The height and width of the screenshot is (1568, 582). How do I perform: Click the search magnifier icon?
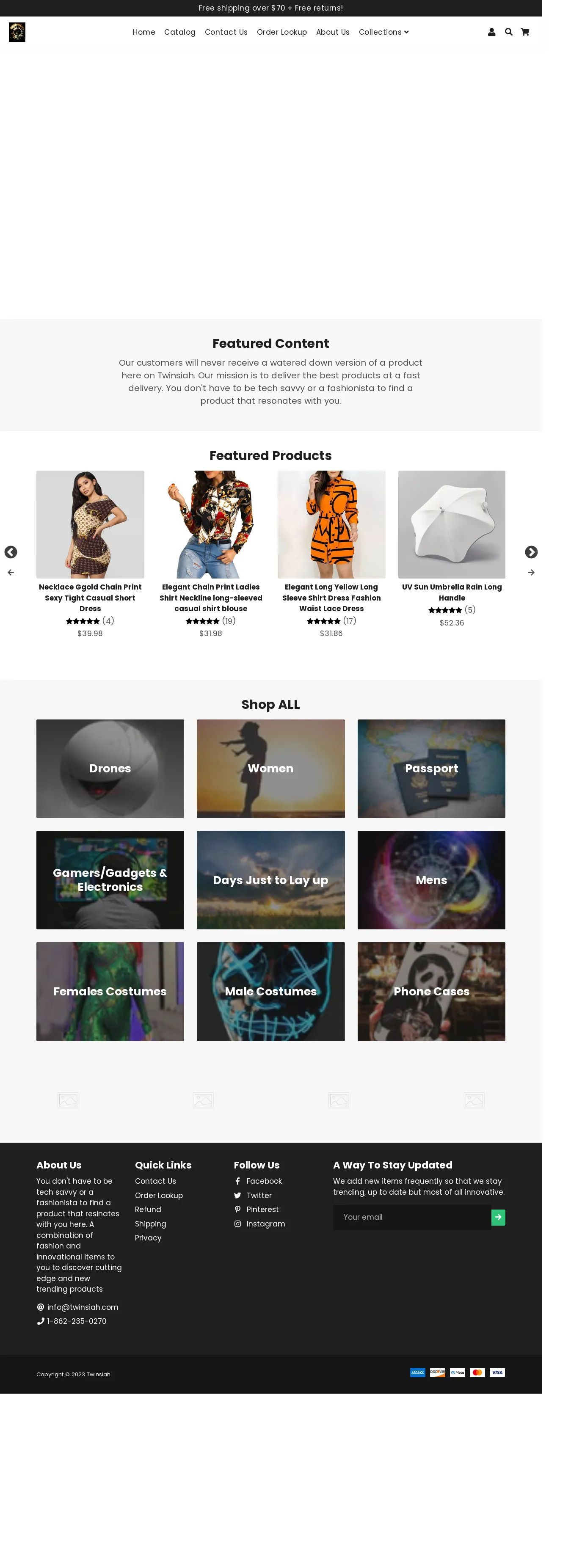point(508,32)
